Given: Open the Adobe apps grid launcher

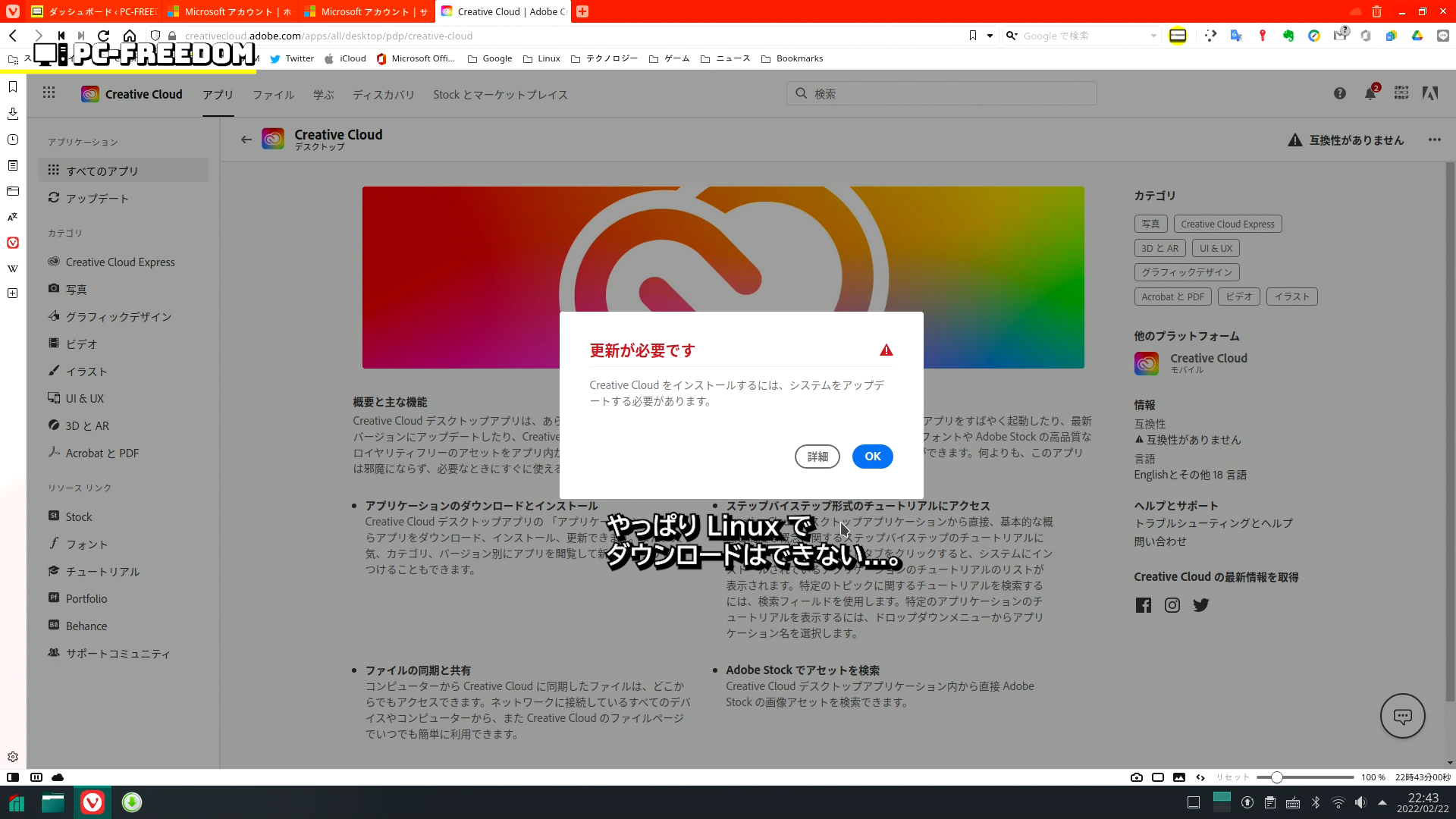Looking at the screenshot, I should (x=49, y=93).
